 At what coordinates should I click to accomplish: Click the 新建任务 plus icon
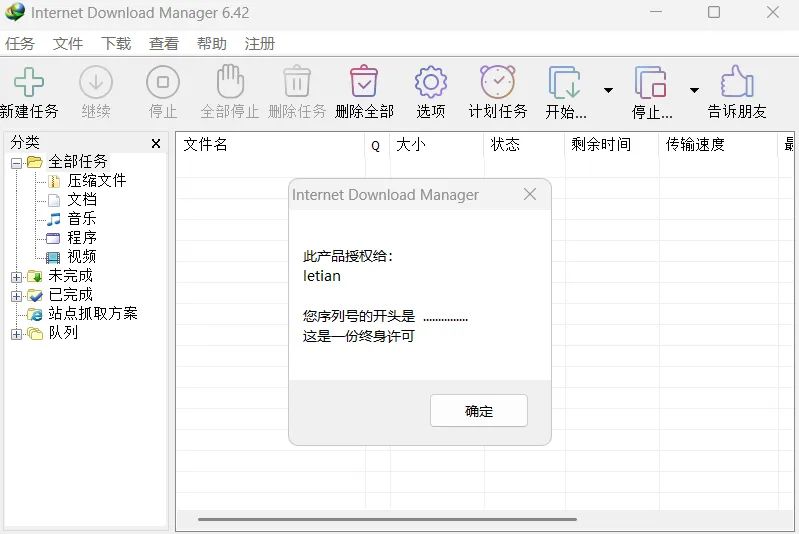[x=29, y=82]
